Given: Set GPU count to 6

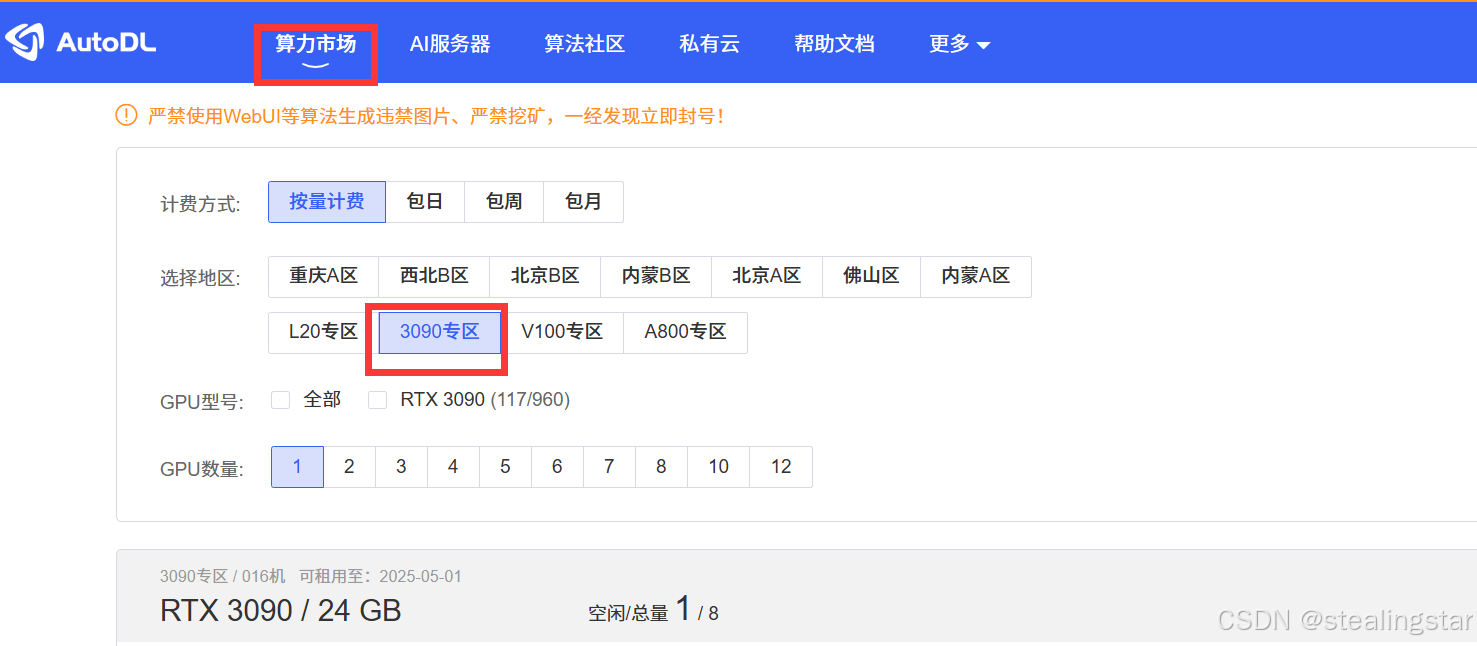Looking at the screenshot, I should 557,467.
